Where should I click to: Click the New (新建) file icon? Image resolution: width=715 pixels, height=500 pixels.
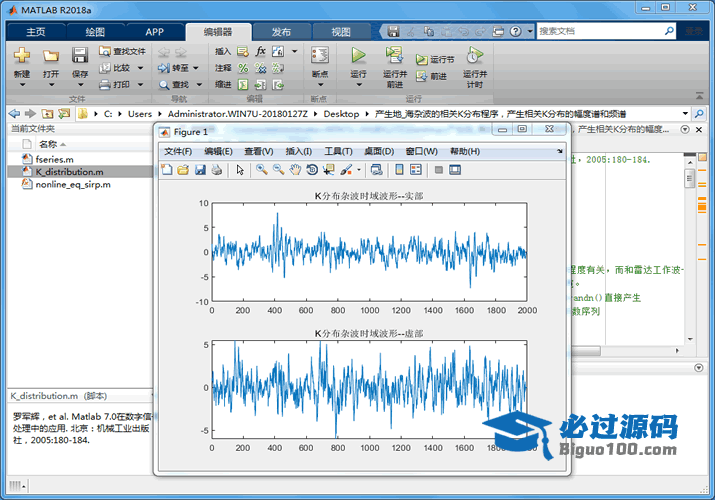pyautogui.click(x=22, y=55)
